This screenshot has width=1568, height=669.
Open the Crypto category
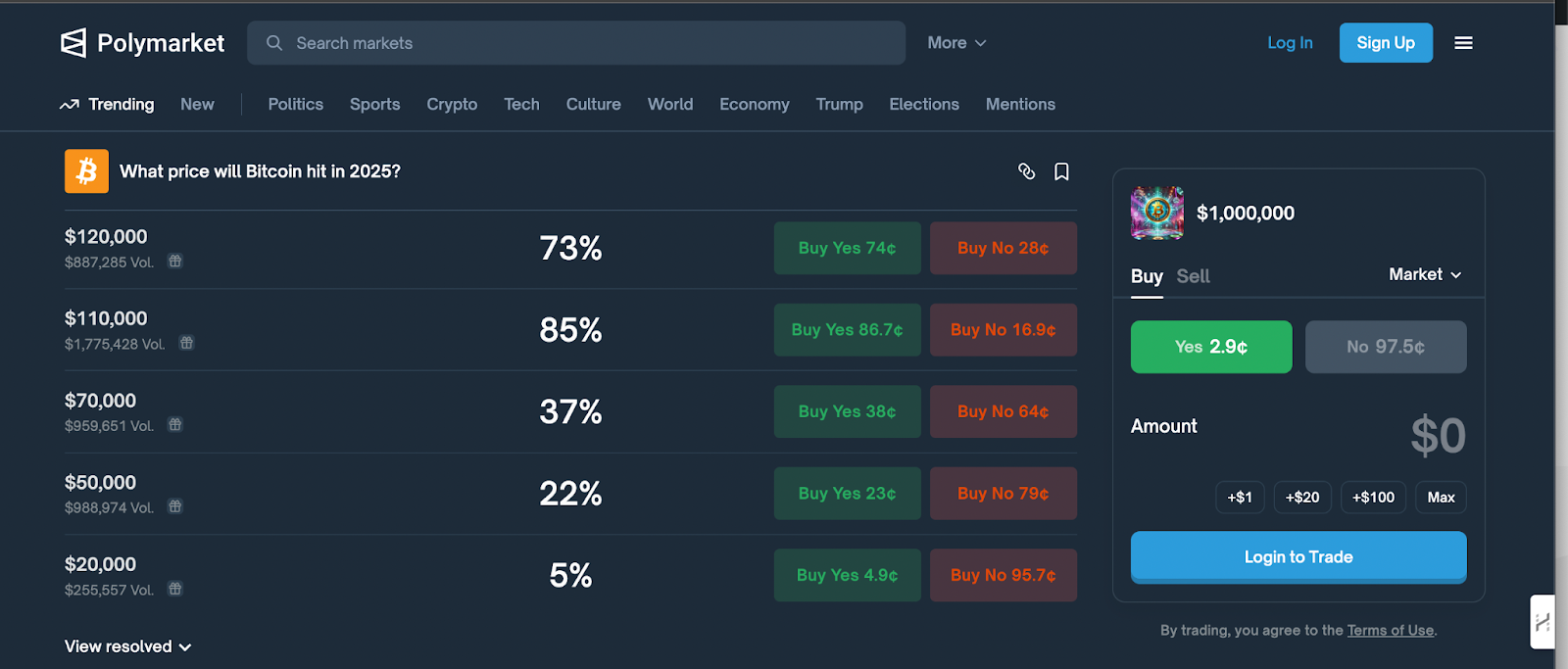452,104
